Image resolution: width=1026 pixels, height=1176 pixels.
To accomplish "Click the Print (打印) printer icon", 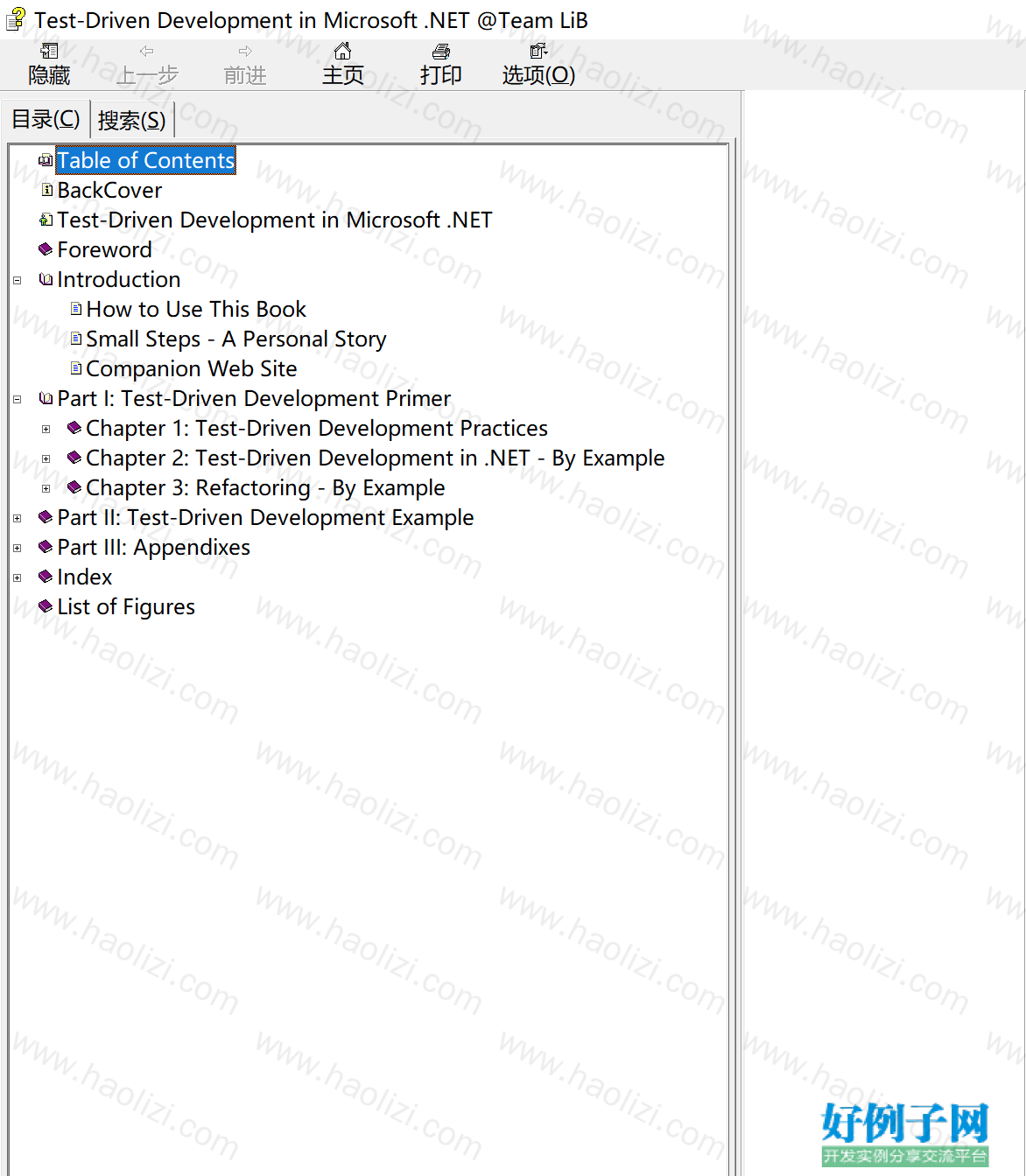I will click(x=441, y=52).
